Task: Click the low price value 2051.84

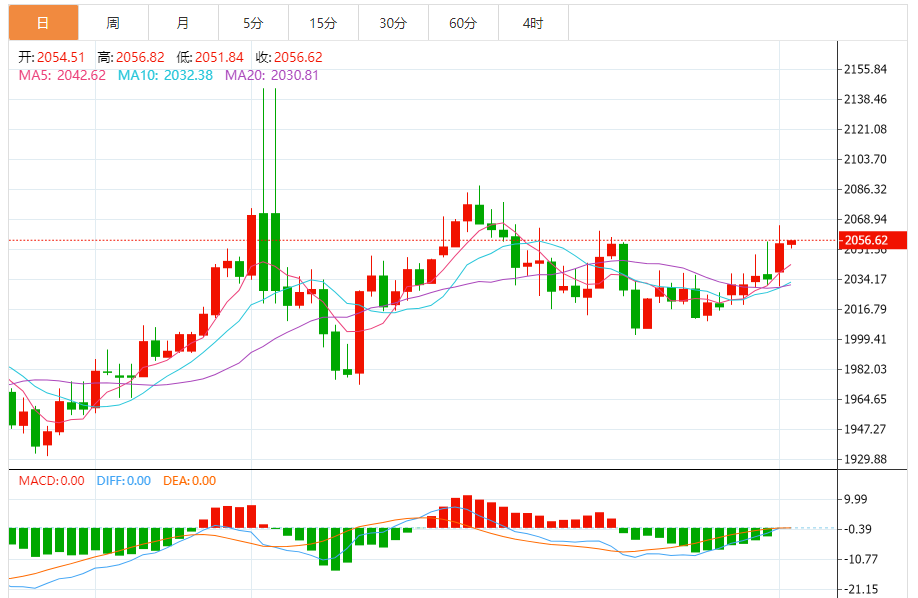Action: coord(219,57)
